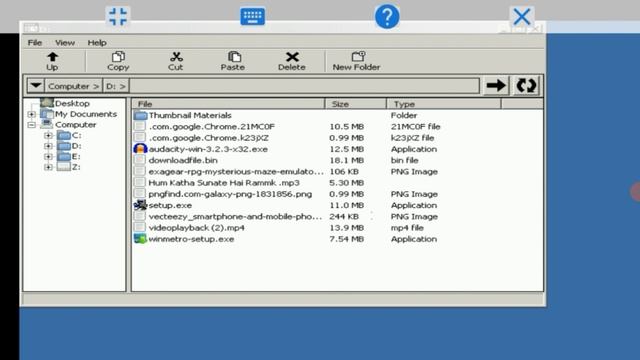Click the Copy toolbar icon
This screenshot has width=640, height=360.
(x=118, y=56)
